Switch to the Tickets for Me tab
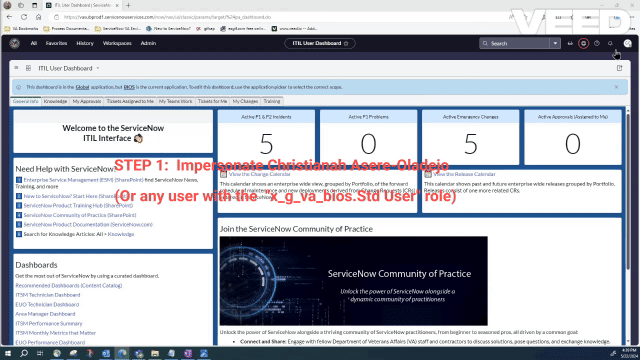Image resolution: width=640 pixels, height=360 pixels. click(x=212, y=101)
